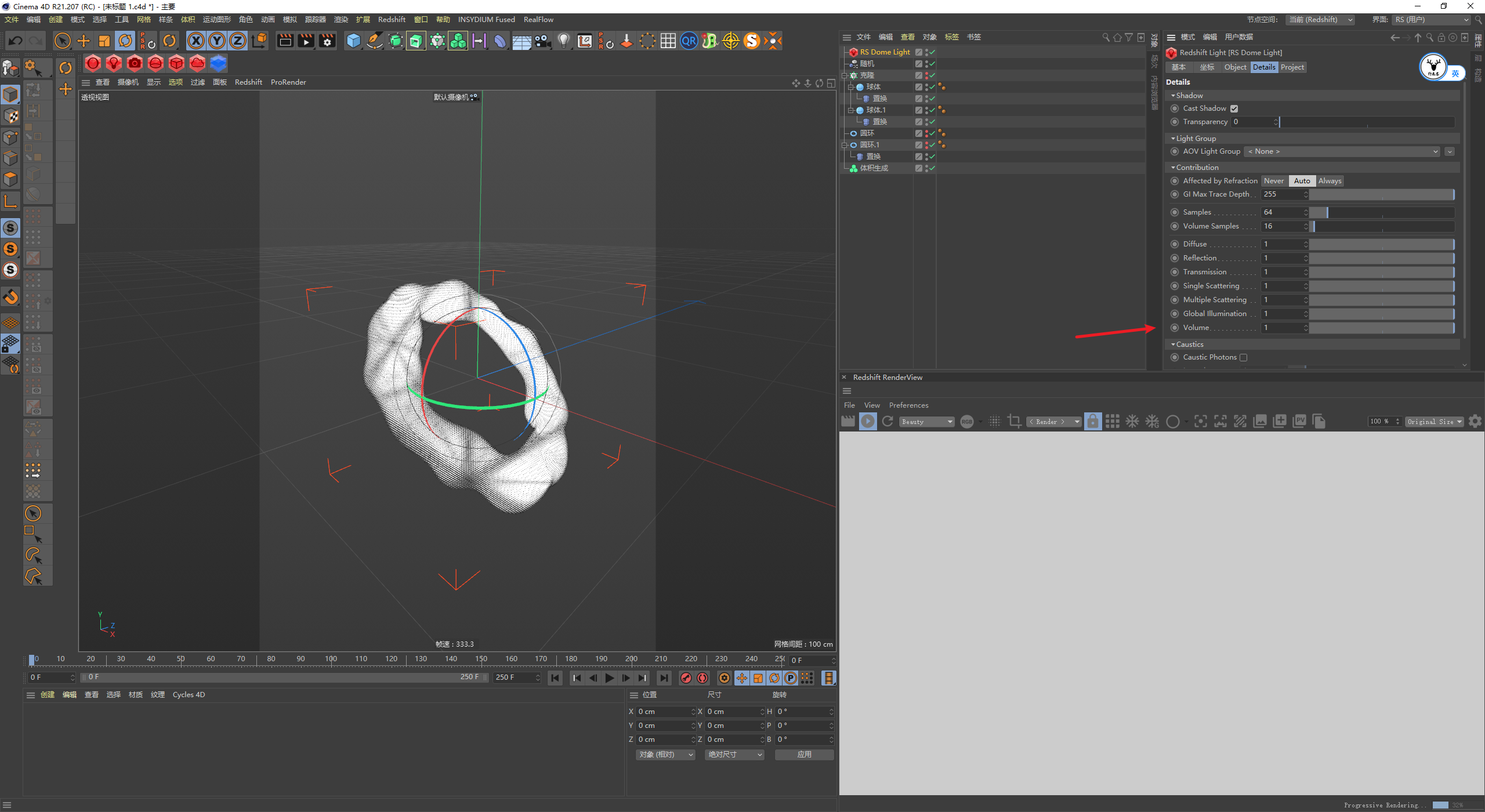Start the Redshift RenderView render
1485x812 pixels.
click(868, 422)
